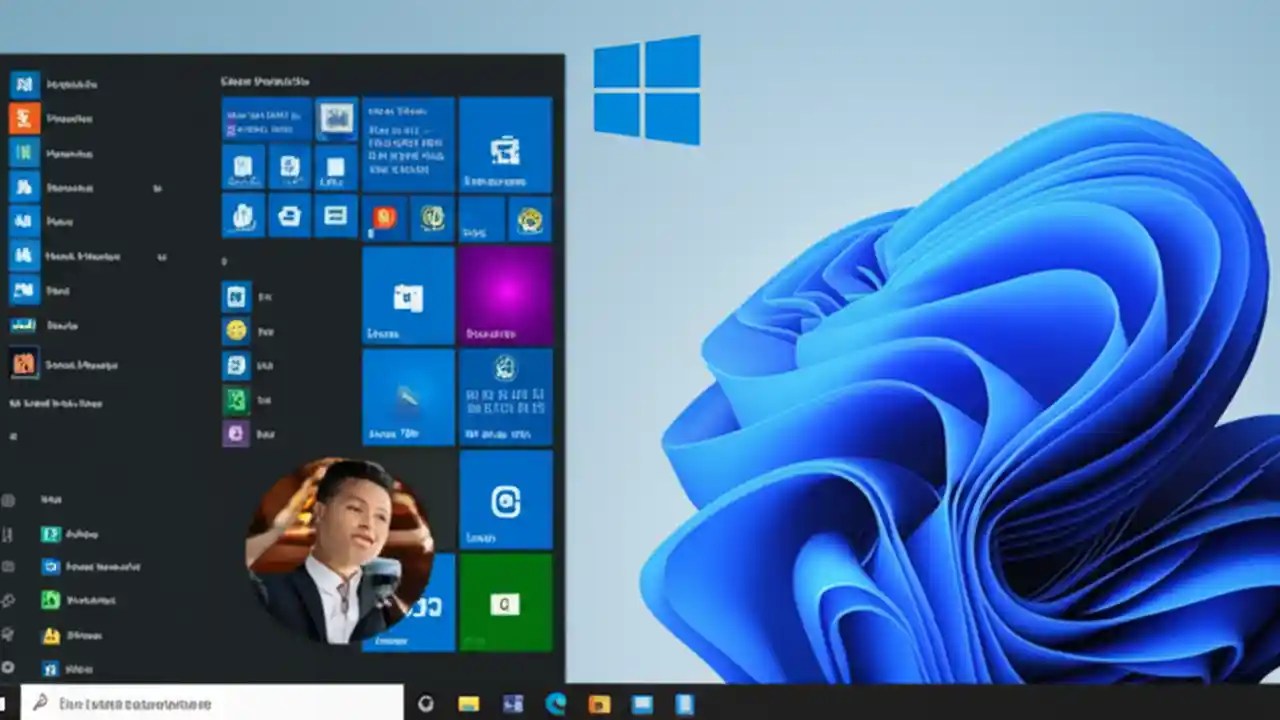Open the green Excel tile
The image size is (1280, 720).
click(505, 601)
